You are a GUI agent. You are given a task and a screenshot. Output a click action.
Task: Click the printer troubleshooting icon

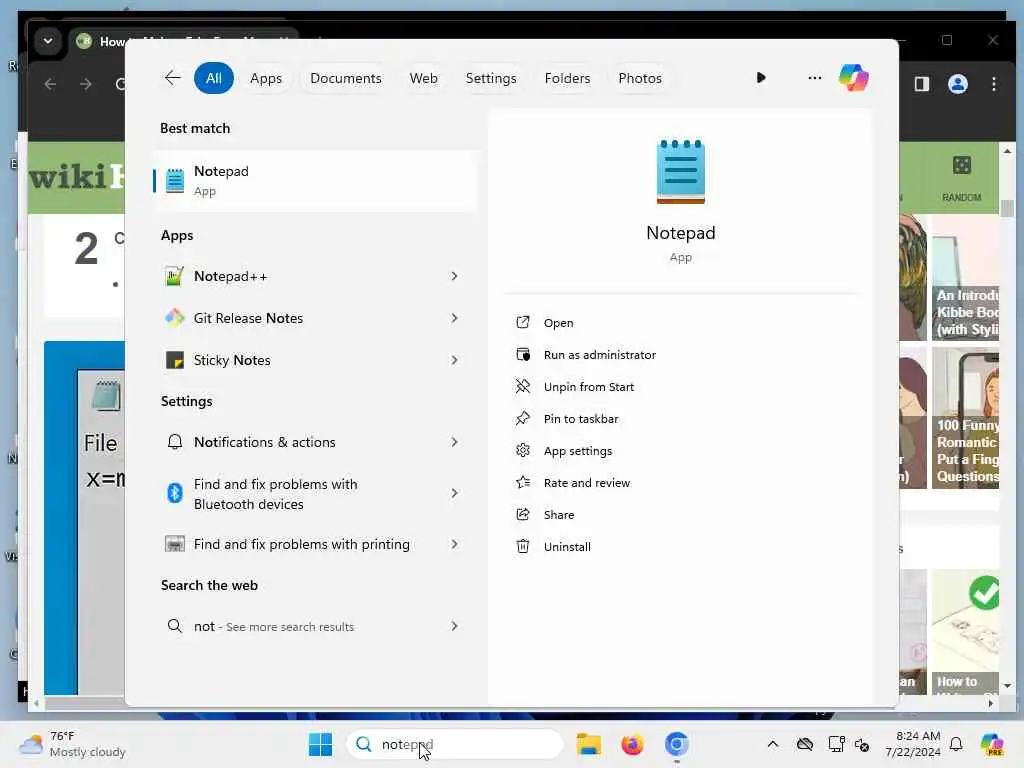[x=174, y=544]
